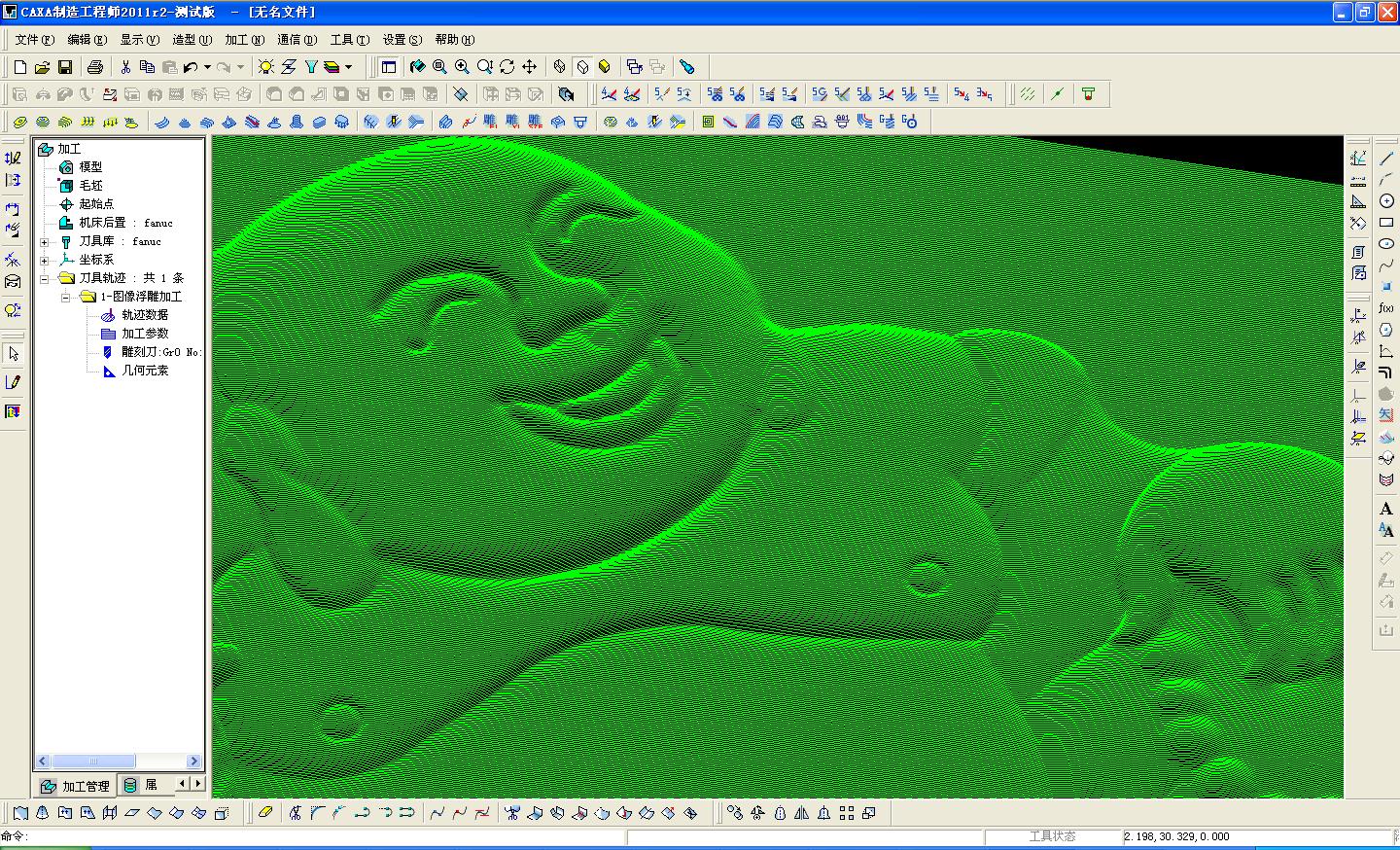Toggle the hidden-line display cube icon
This screenshot has width=1400, height=850.
click(x=582, y=67)
